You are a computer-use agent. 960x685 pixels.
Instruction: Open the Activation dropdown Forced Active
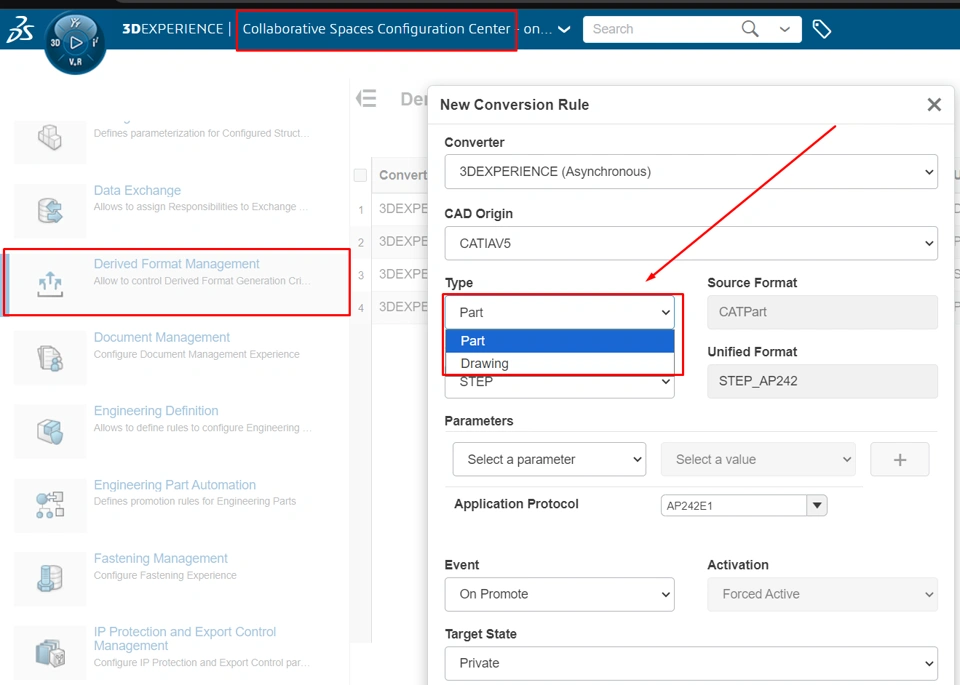pos(822,594)
